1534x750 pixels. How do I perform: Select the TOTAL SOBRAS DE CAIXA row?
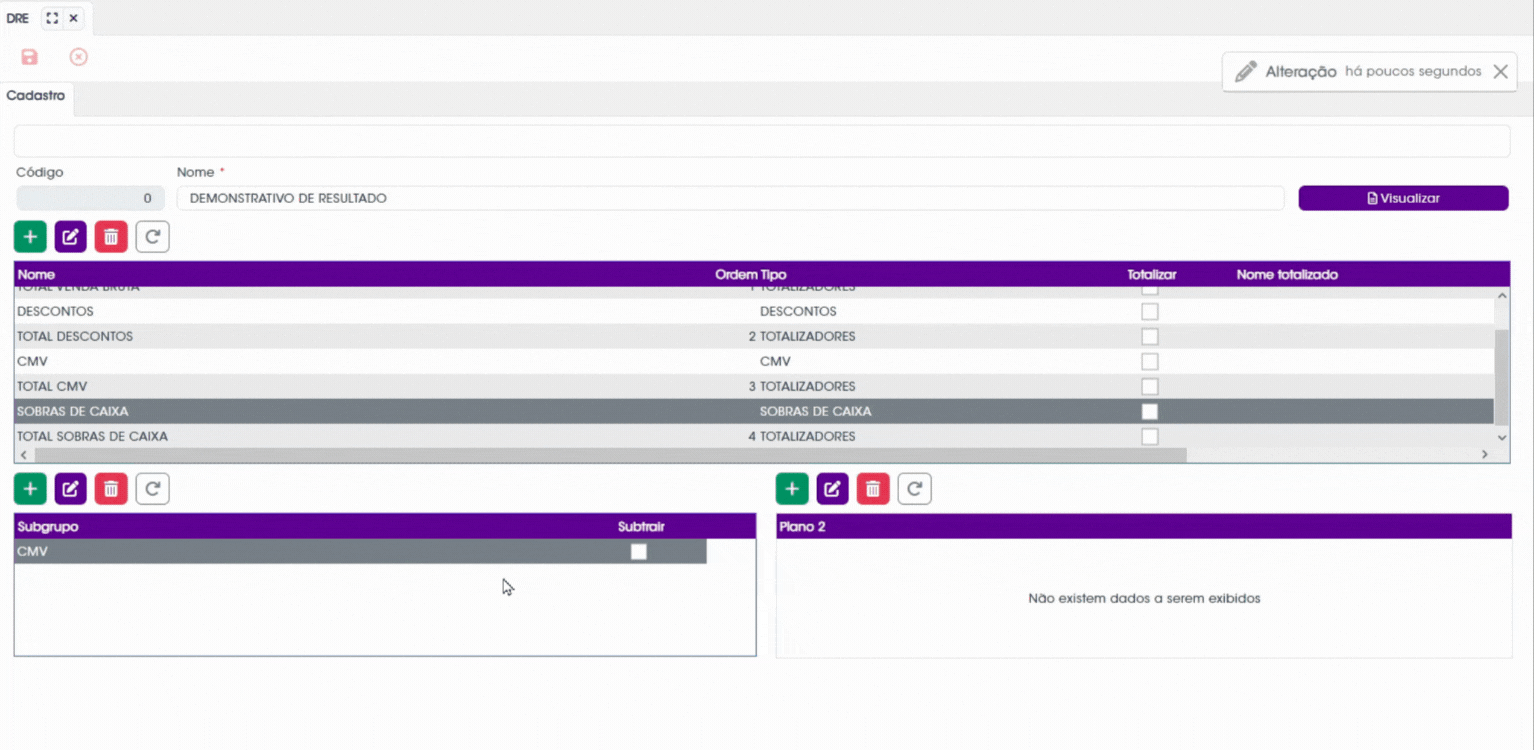pyautogui.click(x=754, y=436)
